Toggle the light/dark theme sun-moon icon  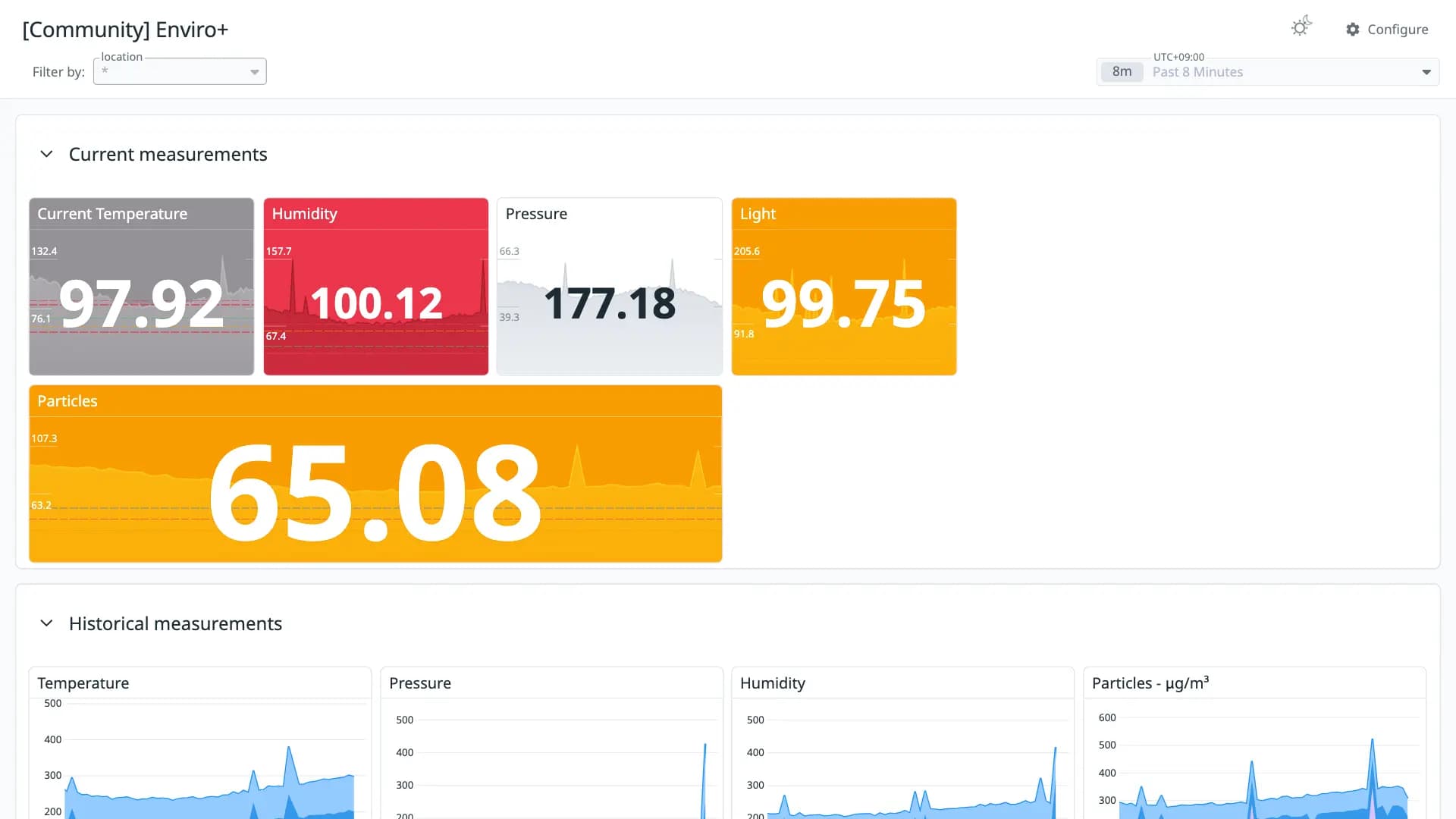pyautogui.click(x=1301, y=27)
